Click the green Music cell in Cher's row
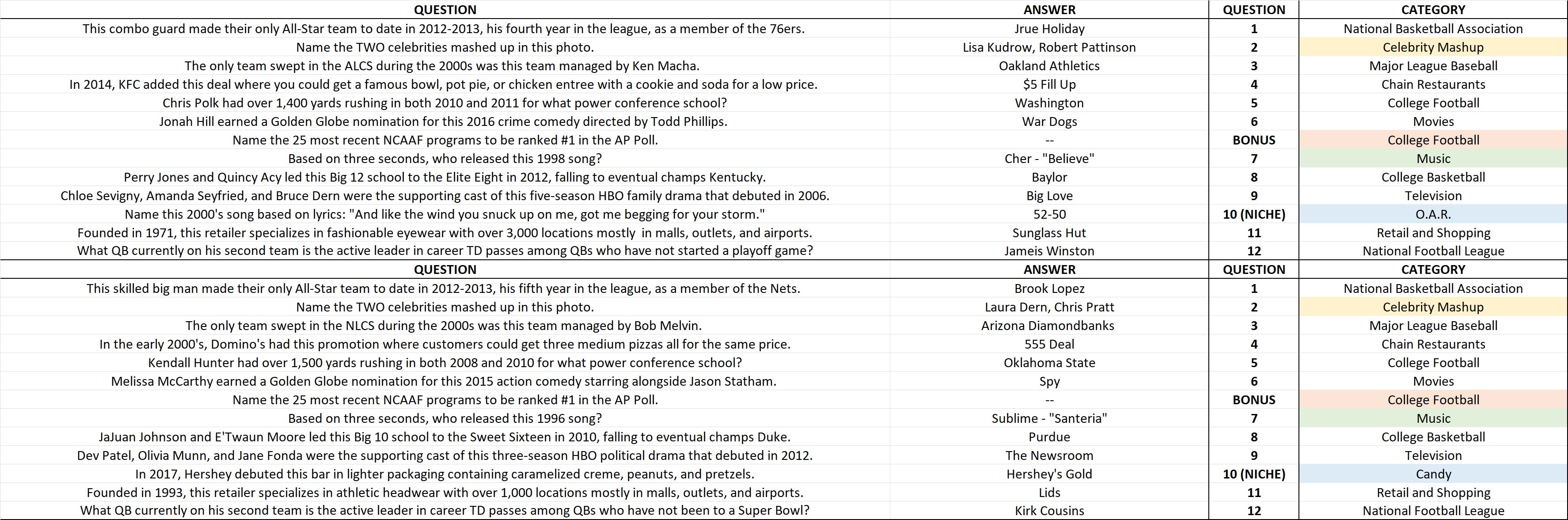The width and height of the screenshot is (1568, 520). pos(1433,159)
